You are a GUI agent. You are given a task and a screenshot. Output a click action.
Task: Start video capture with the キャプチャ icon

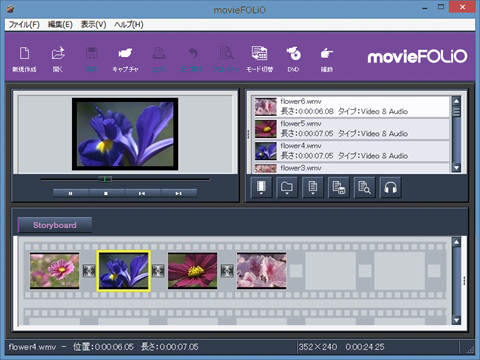(x=125, y=59)
